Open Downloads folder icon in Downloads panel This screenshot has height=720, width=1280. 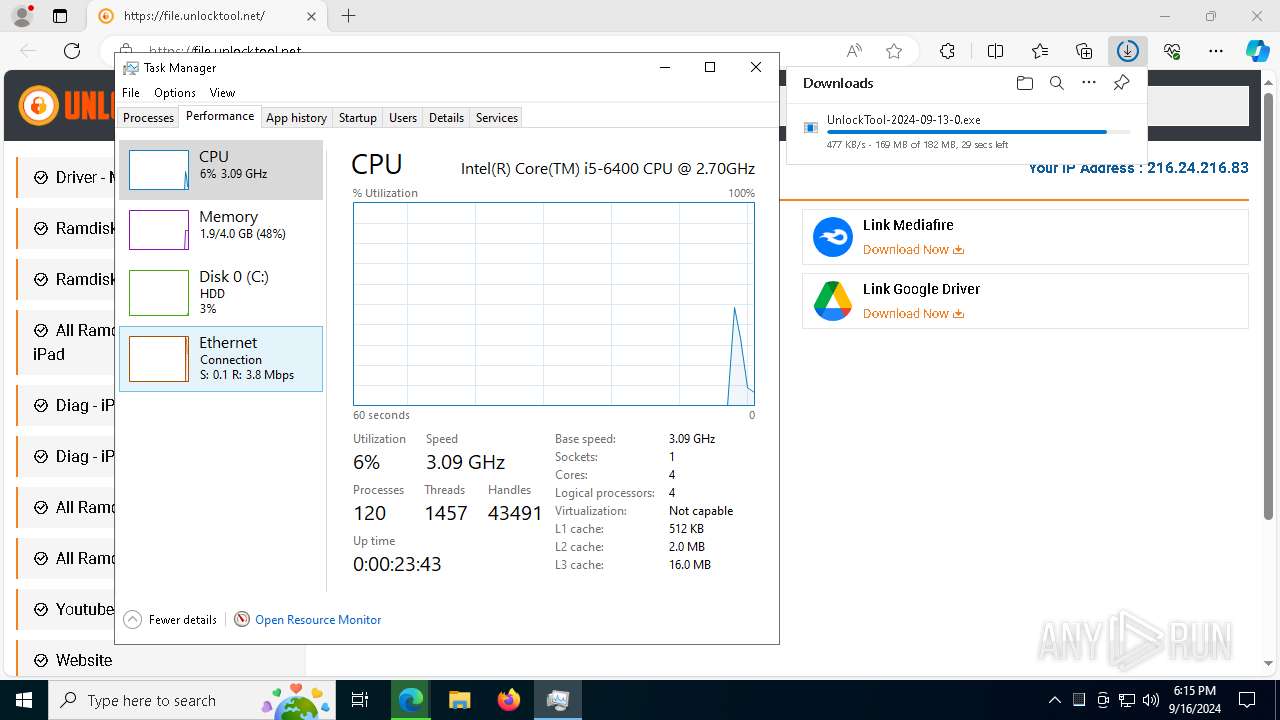tap(1024, 83)
